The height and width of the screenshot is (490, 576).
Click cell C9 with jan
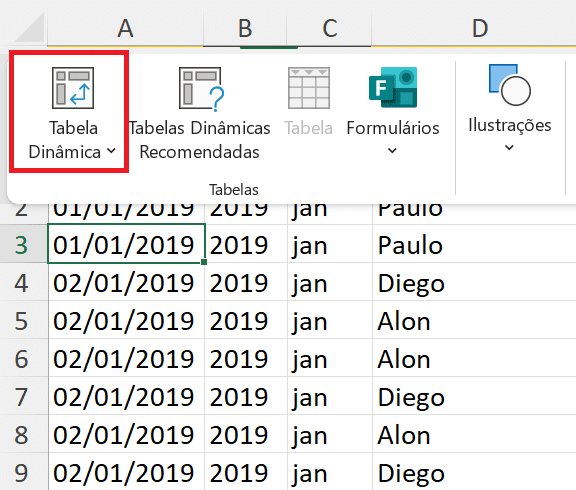click(x=330, y=472)
